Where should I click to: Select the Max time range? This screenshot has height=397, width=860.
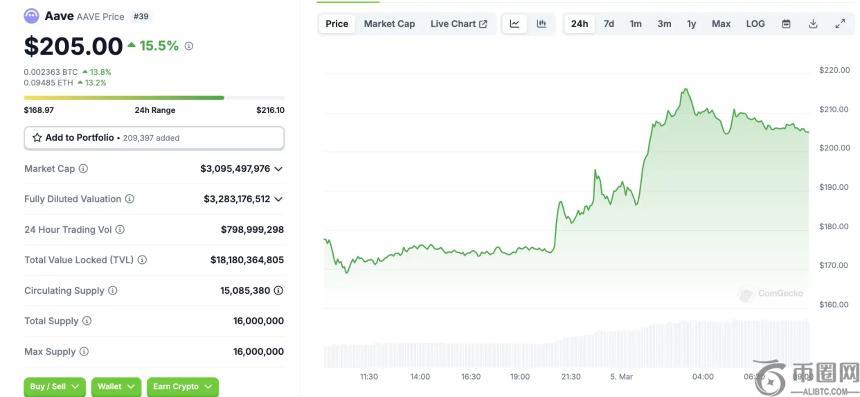click(x=721, y=24)
